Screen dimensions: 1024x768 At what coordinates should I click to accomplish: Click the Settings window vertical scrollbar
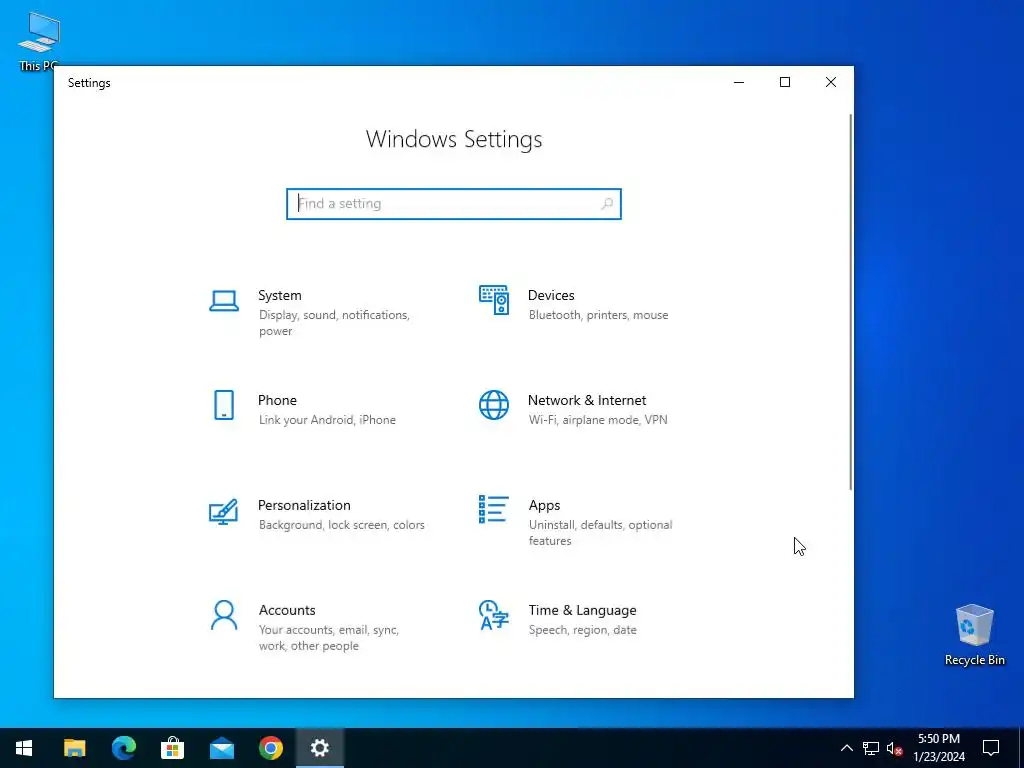click(850, 302)
